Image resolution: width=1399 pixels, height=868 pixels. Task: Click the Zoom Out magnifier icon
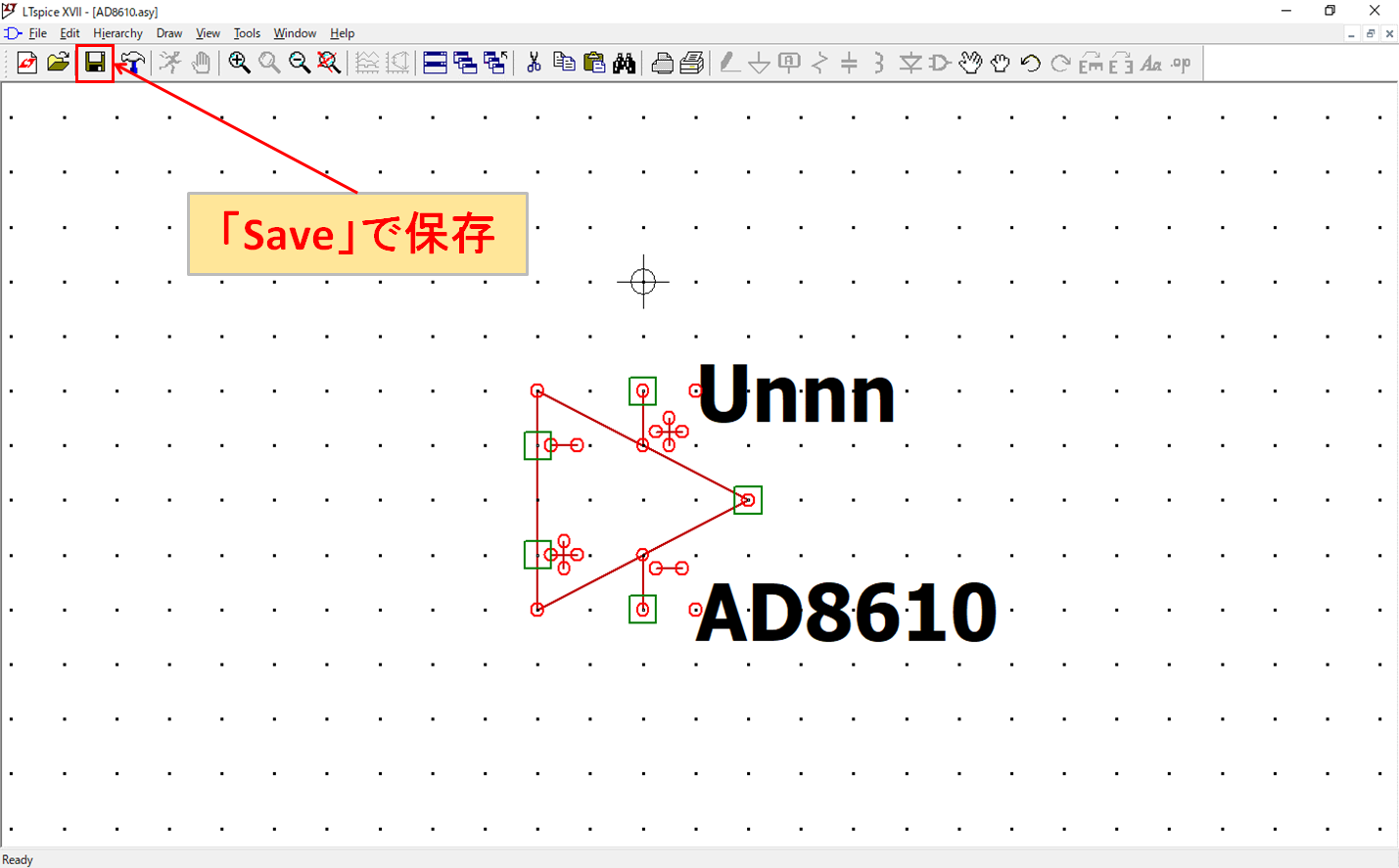point(300,64)
